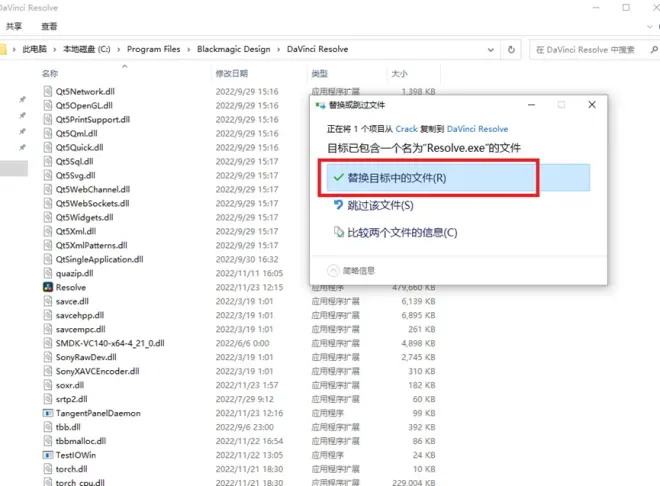660x486 pixels.
Task: Open the 查看 ribbon tab
Action: pos(49,27)
